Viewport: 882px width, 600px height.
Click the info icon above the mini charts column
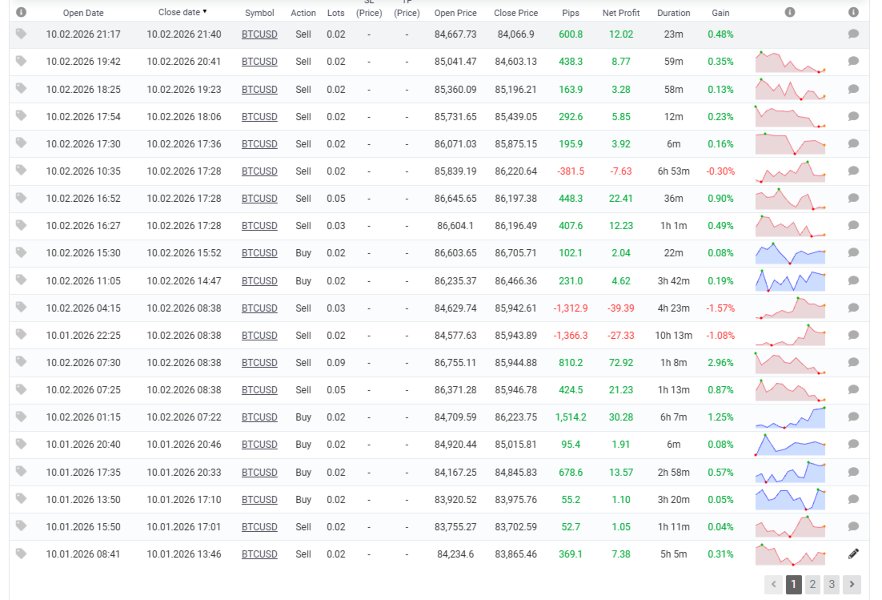(790, 12)
